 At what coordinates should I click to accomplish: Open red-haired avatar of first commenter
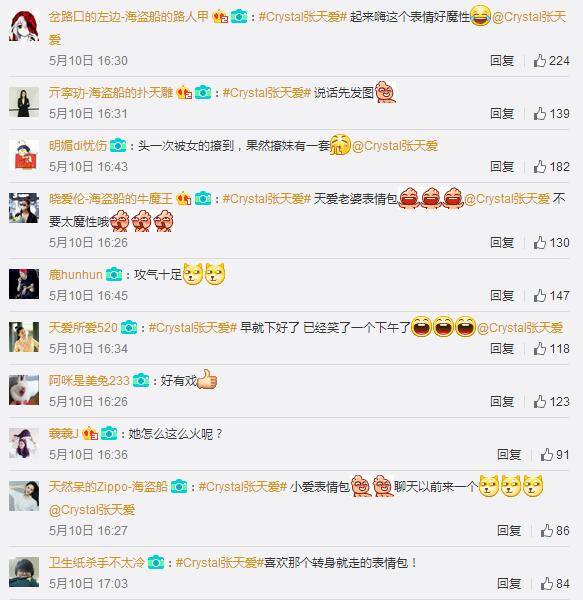pos(24,26)
